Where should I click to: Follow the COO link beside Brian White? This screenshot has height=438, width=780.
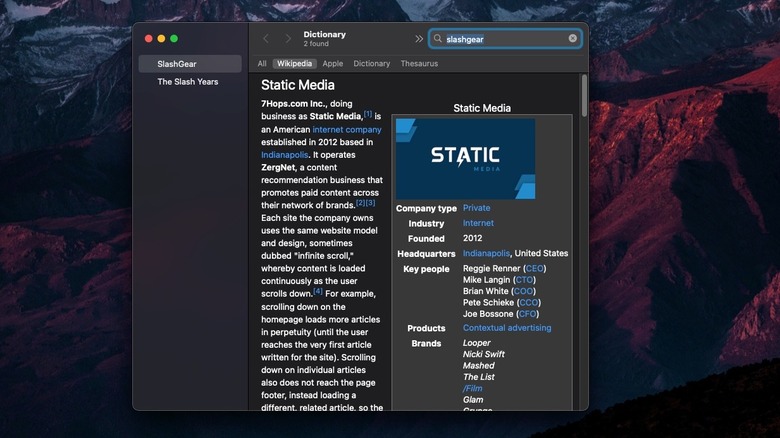tap(523, 291)
